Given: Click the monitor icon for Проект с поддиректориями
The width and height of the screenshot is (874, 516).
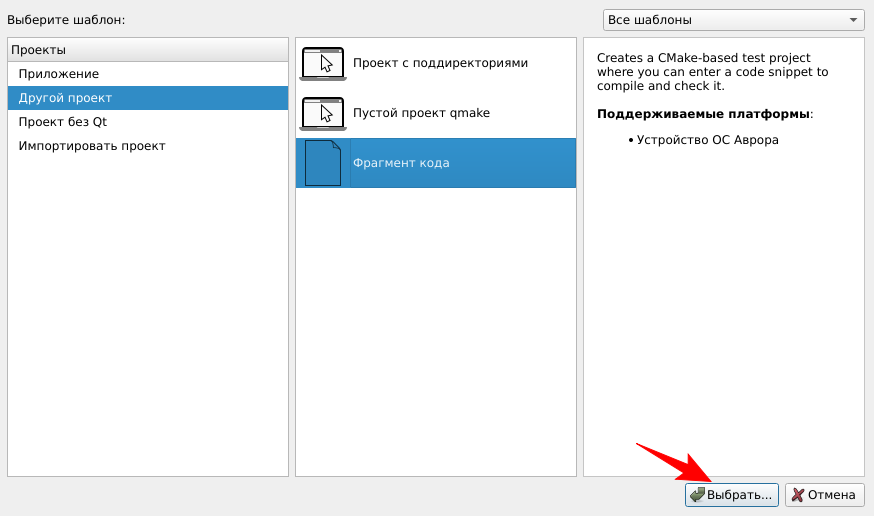Looking at the screenshot, I should point(322,64).
